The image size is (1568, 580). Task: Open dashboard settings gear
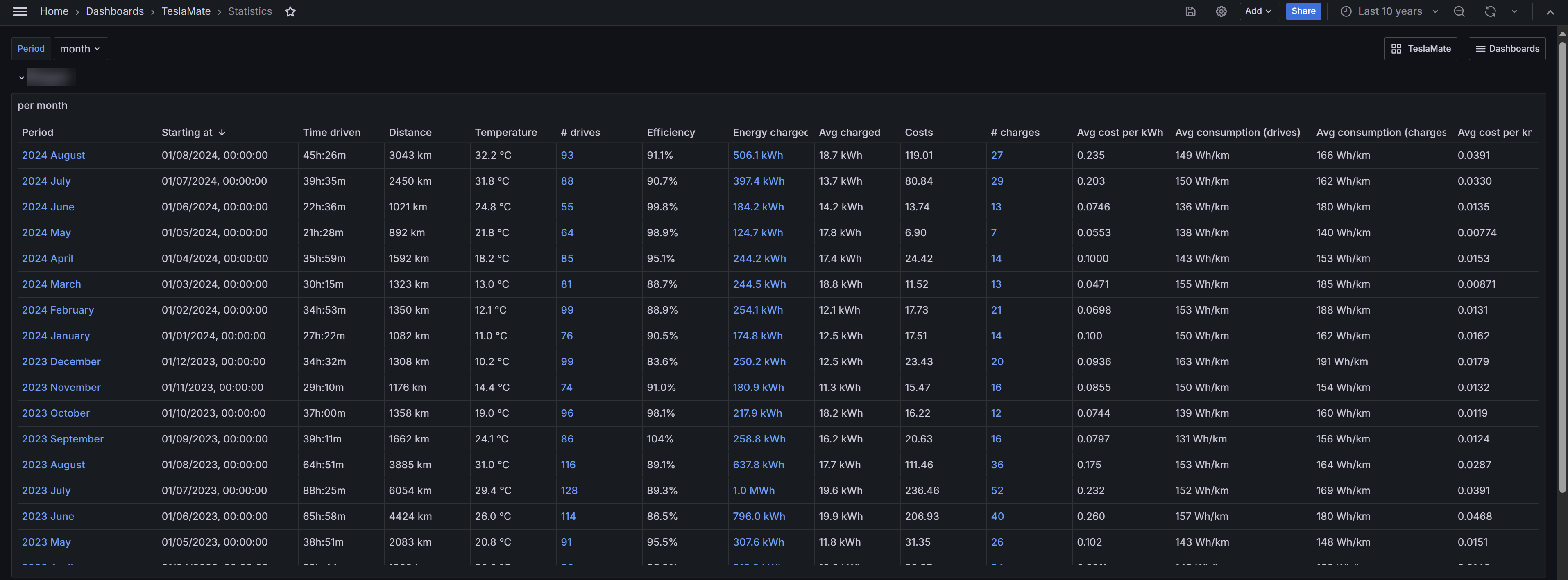coord(1220,11)
